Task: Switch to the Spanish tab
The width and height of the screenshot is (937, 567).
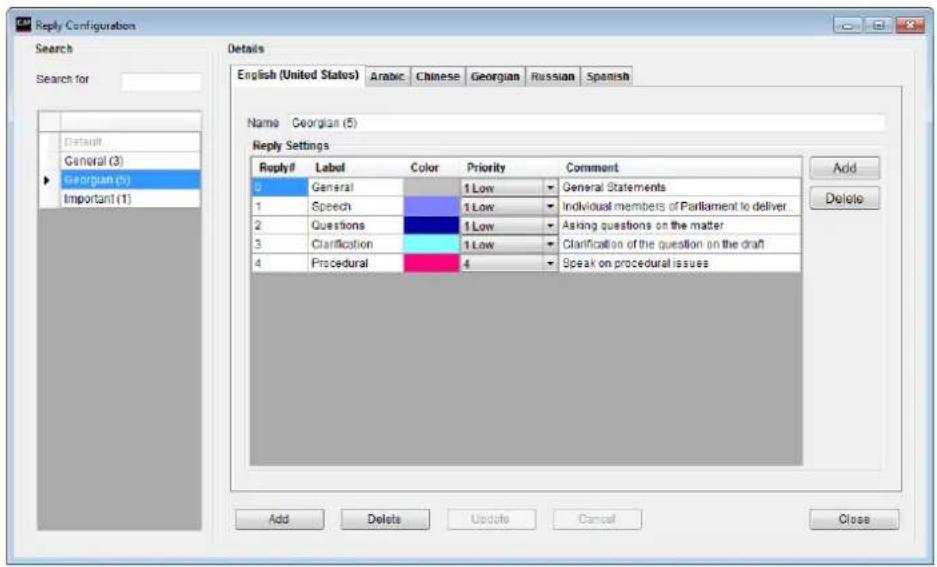Action: coord(607,76)
